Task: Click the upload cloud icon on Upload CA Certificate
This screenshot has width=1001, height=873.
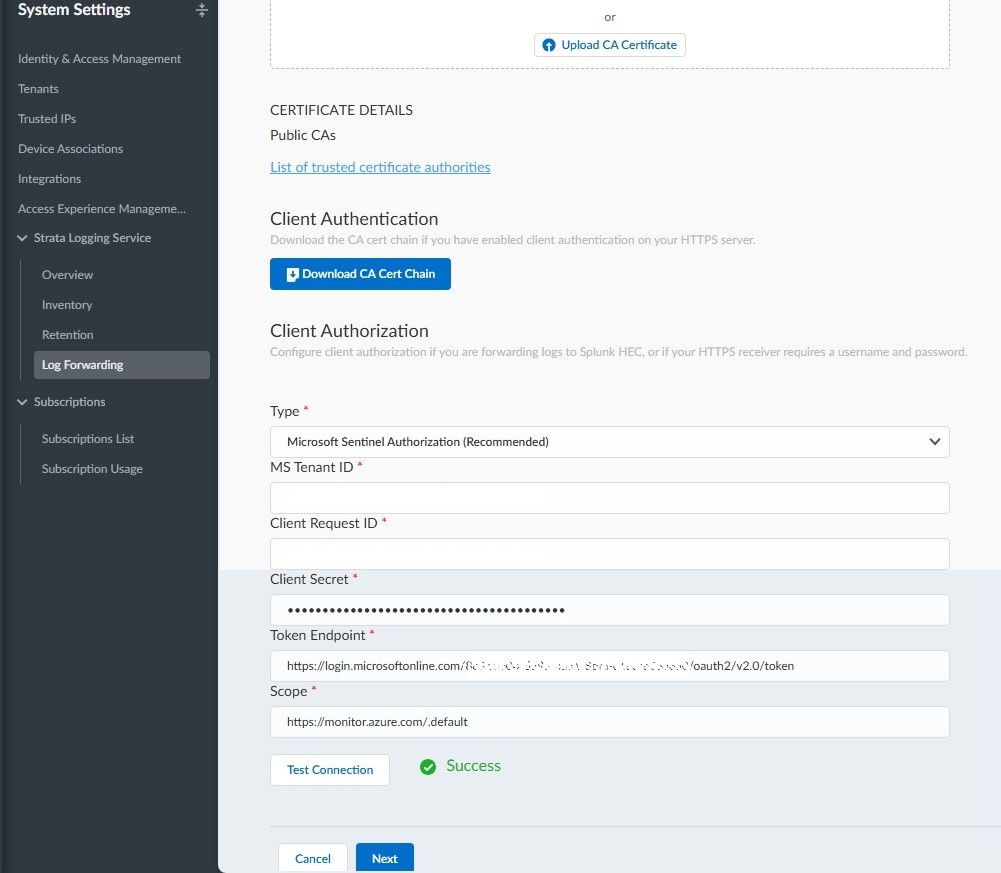Action: tap(548, 45)
